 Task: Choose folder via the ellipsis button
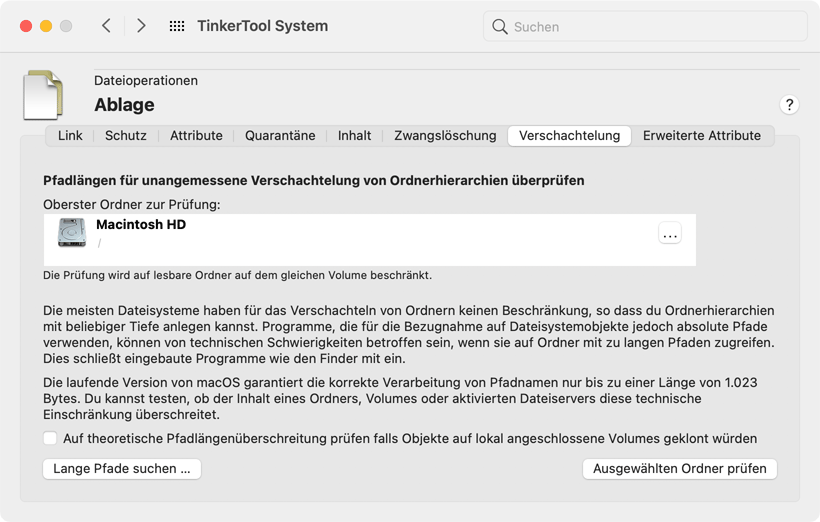coord(670,233)
